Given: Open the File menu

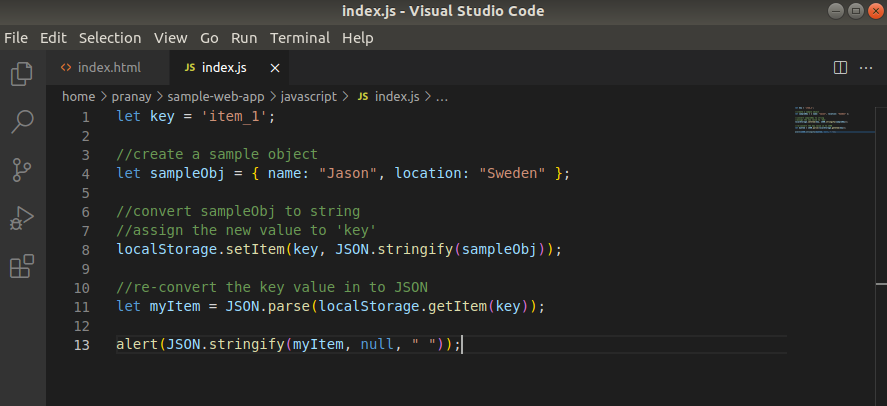Looking at the screenshot, I should [16, 38].
